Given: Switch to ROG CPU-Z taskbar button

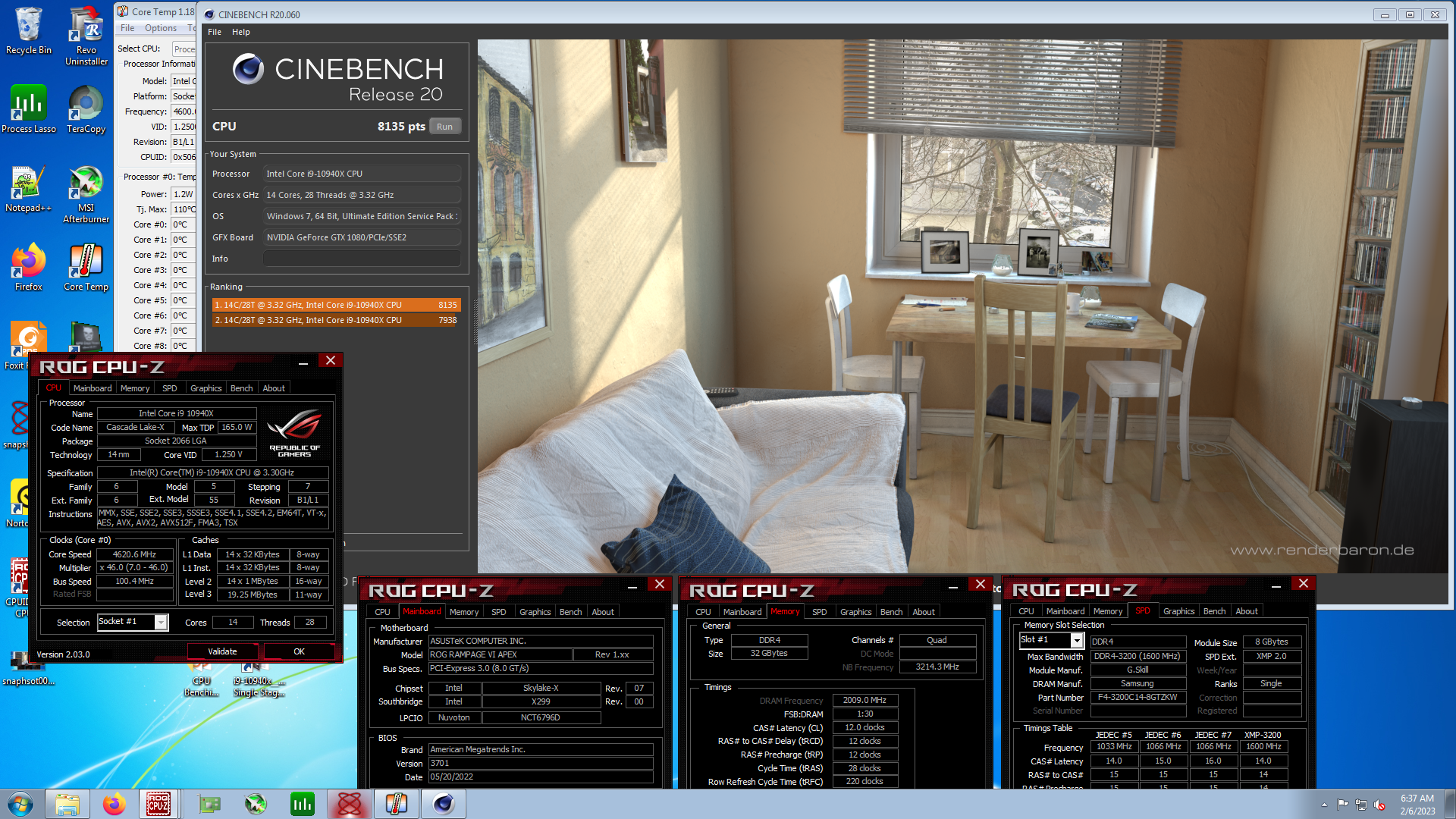Looking at the screenshot, I should point(158,804).
